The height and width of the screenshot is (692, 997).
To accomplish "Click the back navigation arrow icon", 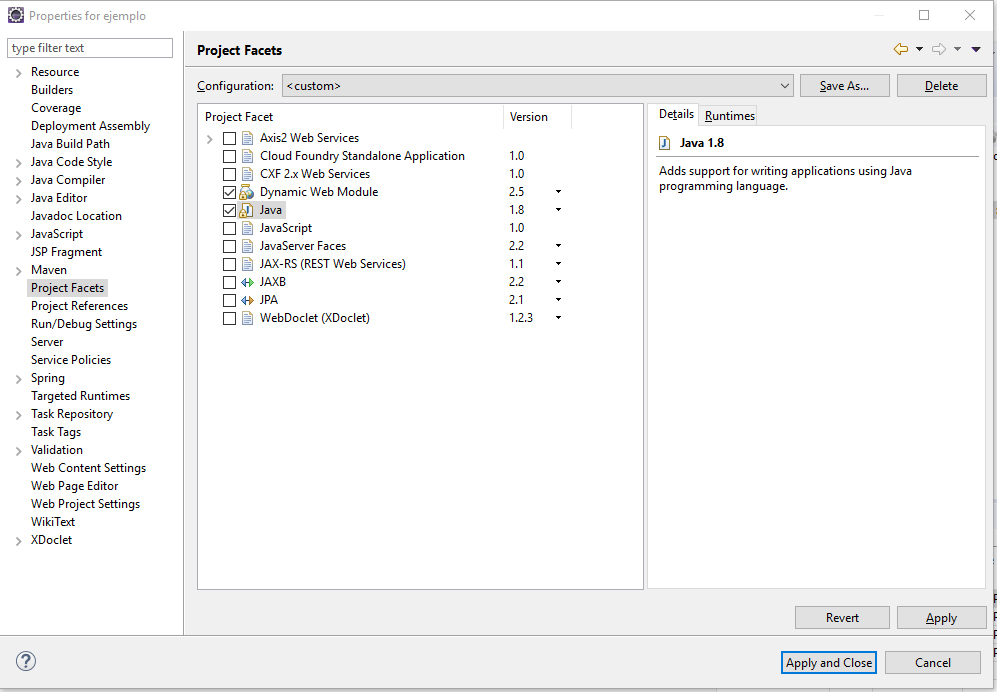I will point(900,49).
